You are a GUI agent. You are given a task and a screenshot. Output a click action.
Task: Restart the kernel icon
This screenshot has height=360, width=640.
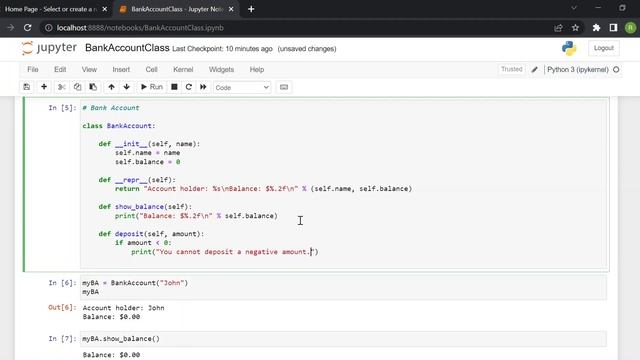click(189, 87)
